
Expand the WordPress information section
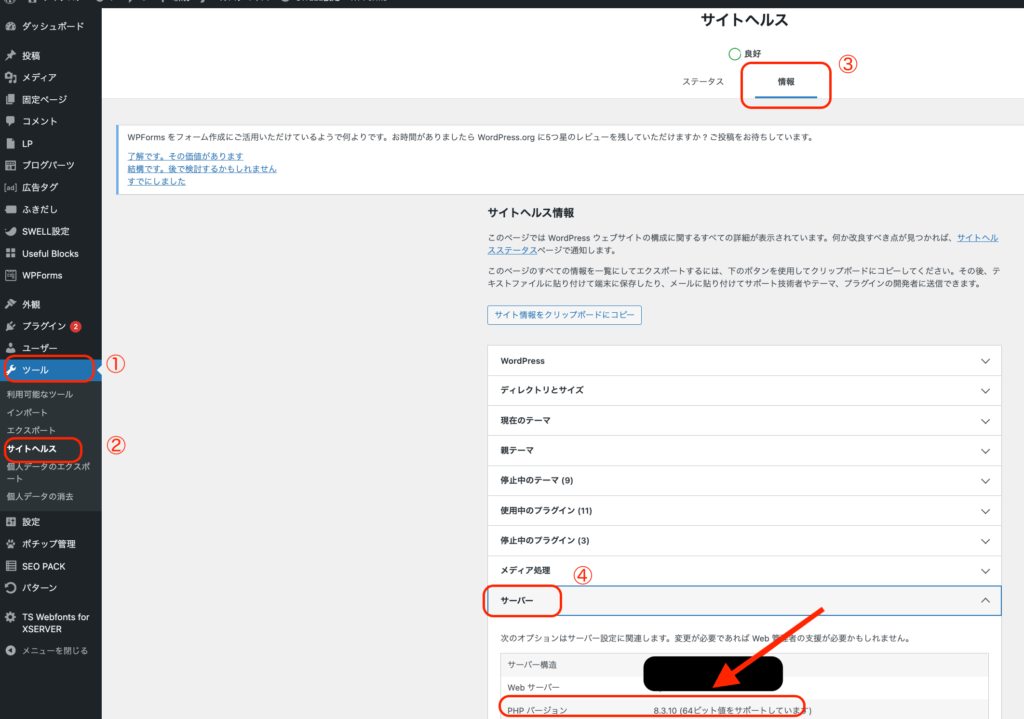pos(741,361)
